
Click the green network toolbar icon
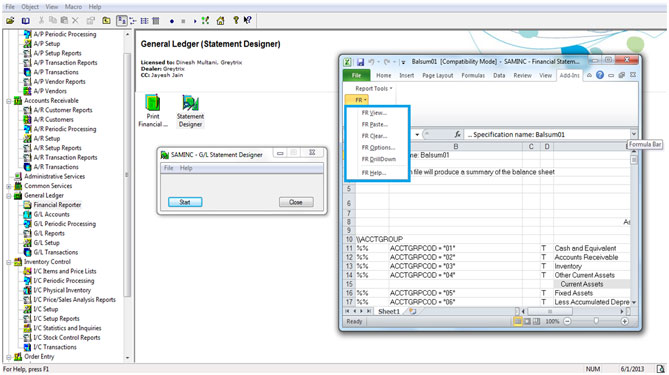[x=206, y=20]
